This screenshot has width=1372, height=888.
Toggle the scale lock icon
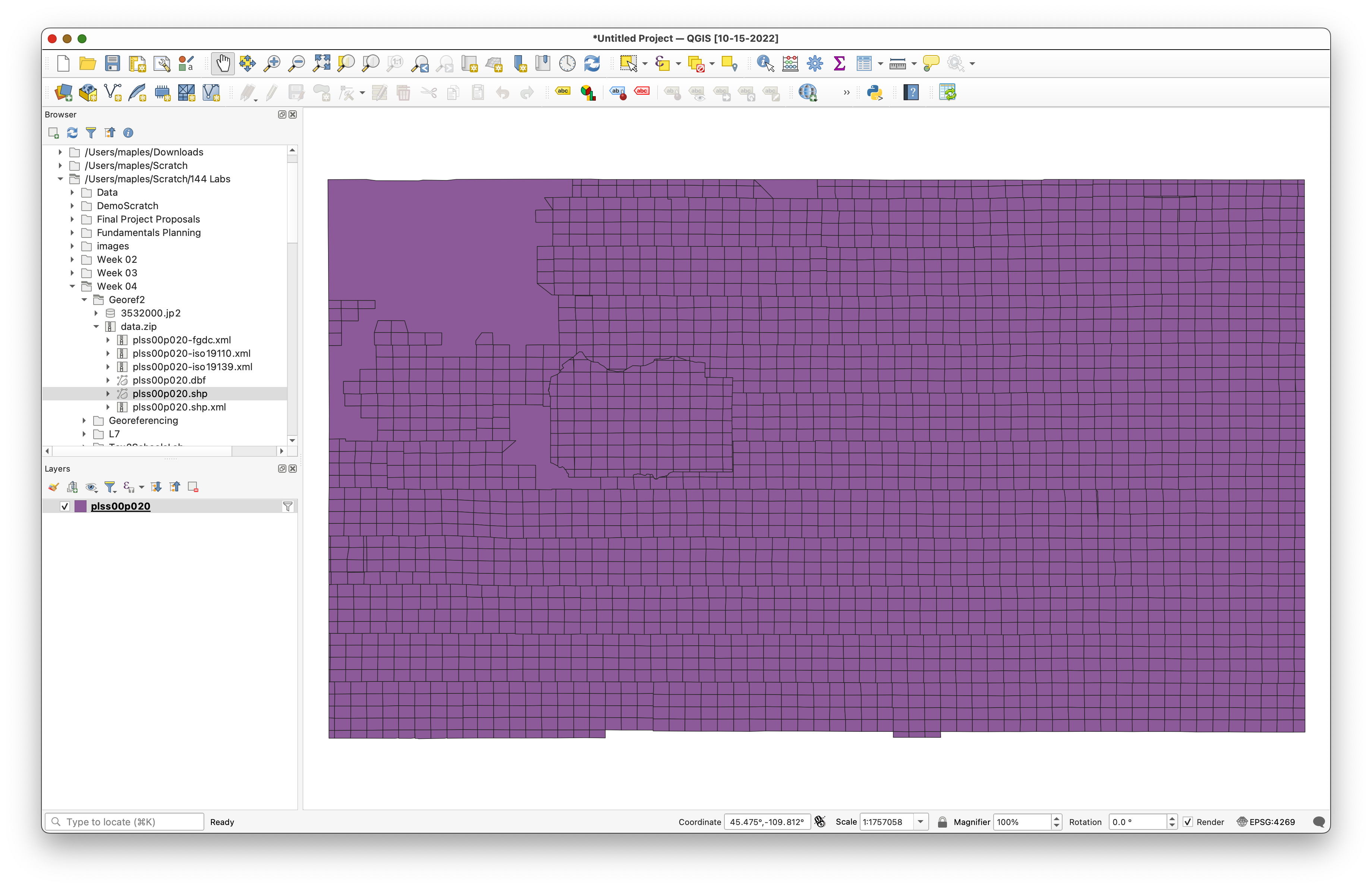[x=942, y=822]
